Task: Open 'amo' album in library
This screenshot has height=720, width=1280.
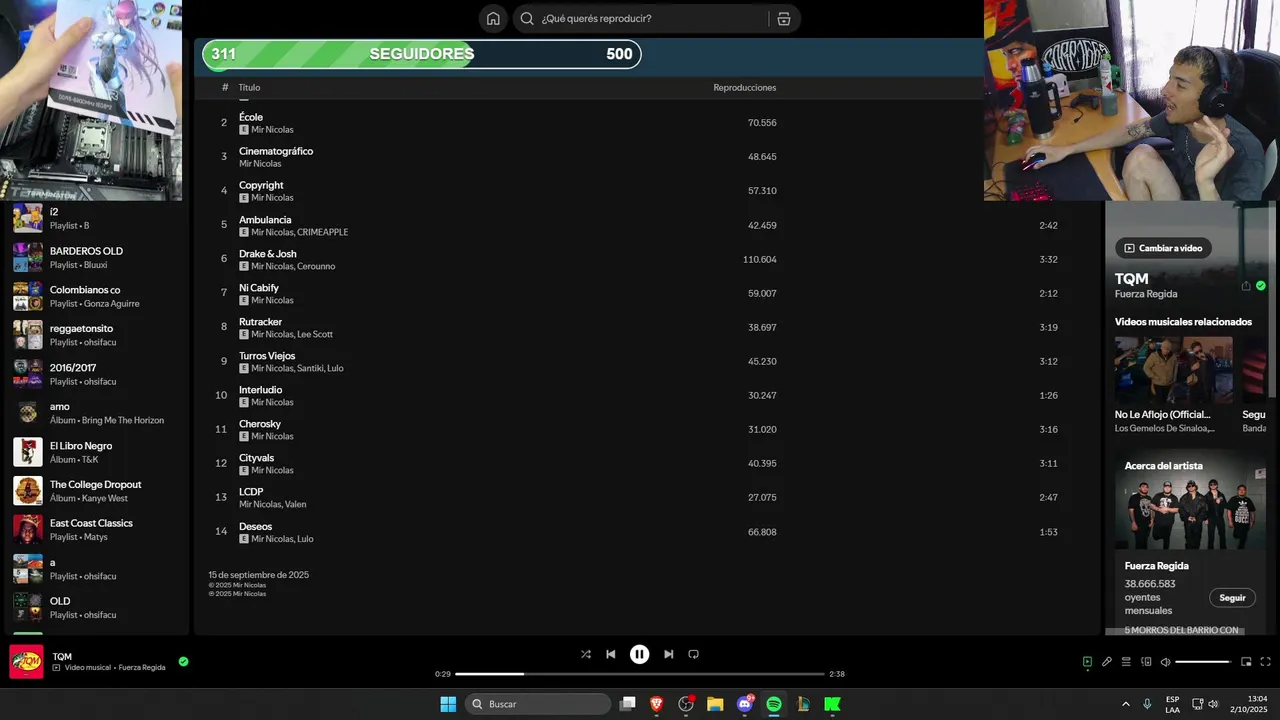Action: point(95,413)
